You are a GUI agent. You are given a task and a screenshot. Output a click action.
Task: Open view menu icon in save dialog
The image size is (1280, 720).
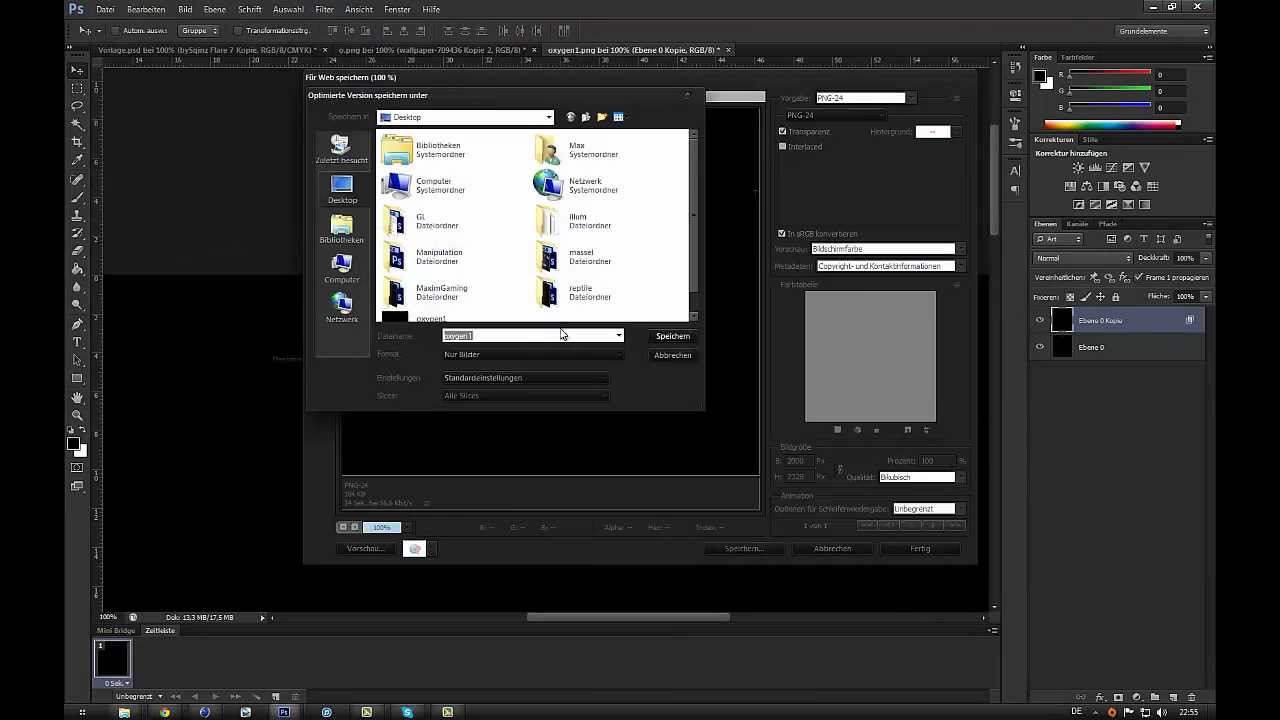tap(619, 117)
